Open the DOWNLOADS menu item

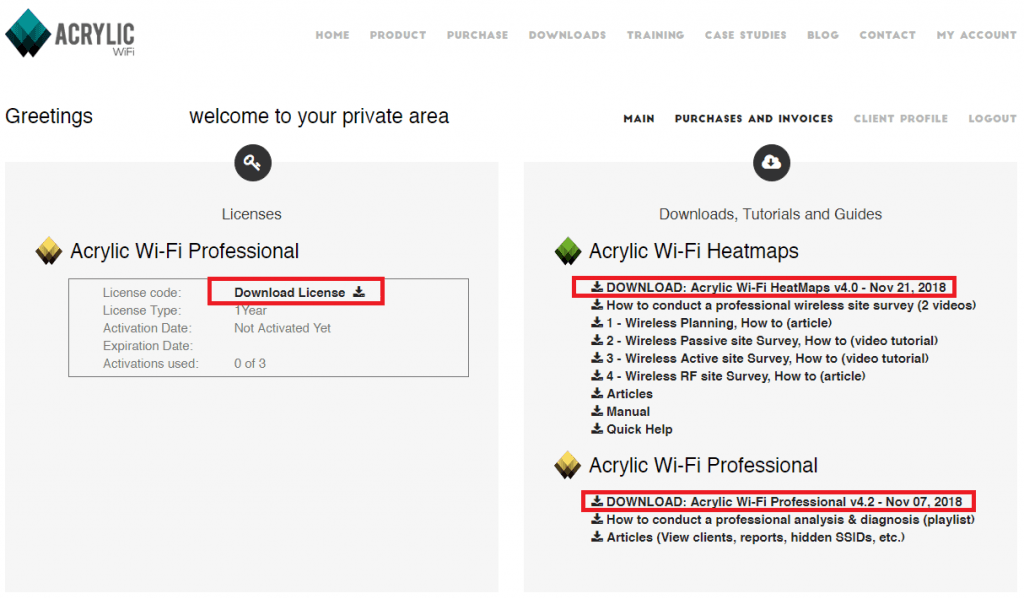[x=568, y=35]
